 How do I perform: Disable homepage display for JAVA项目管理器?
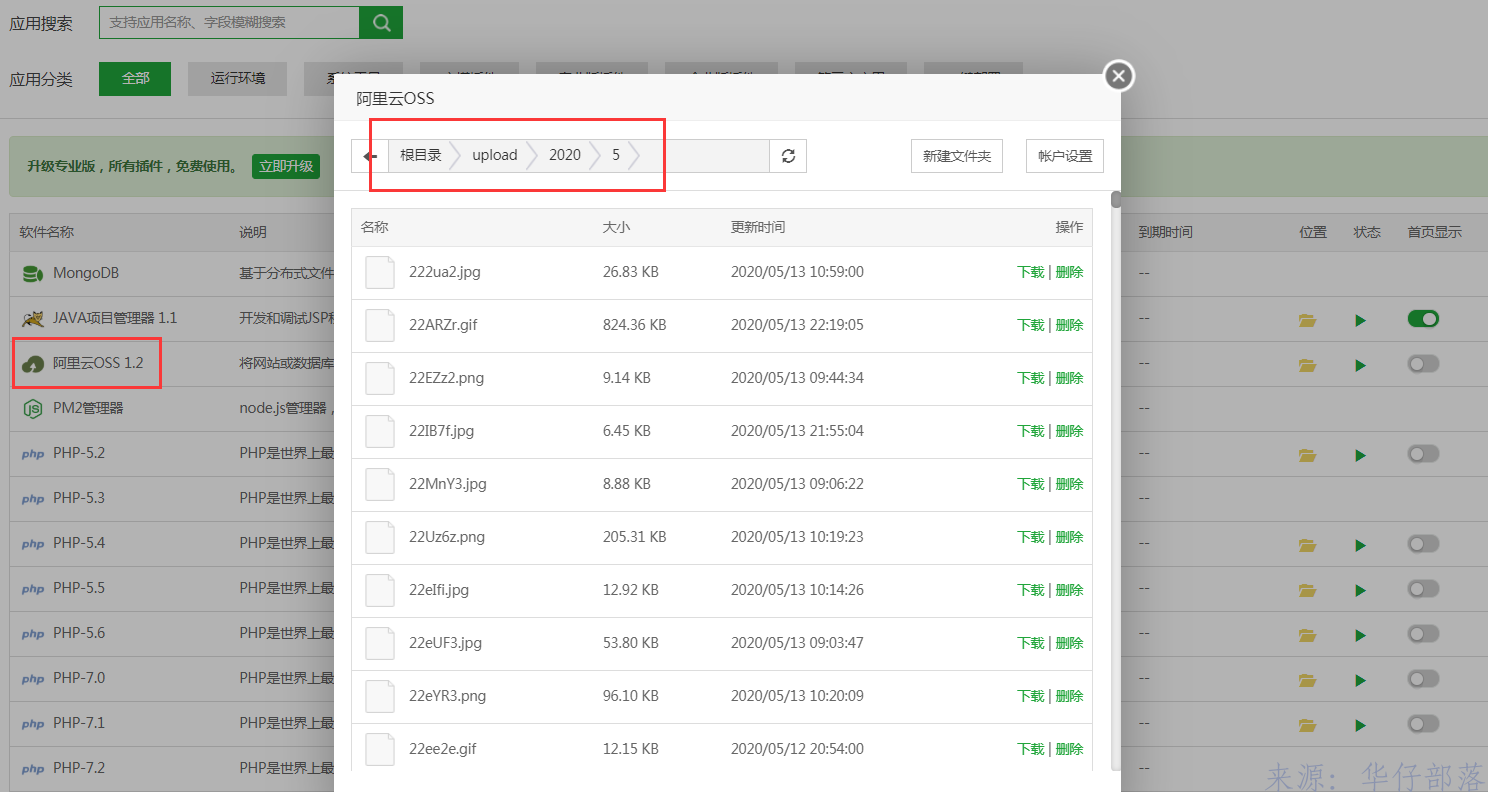pyautogui.click(x=1423, y=319)
